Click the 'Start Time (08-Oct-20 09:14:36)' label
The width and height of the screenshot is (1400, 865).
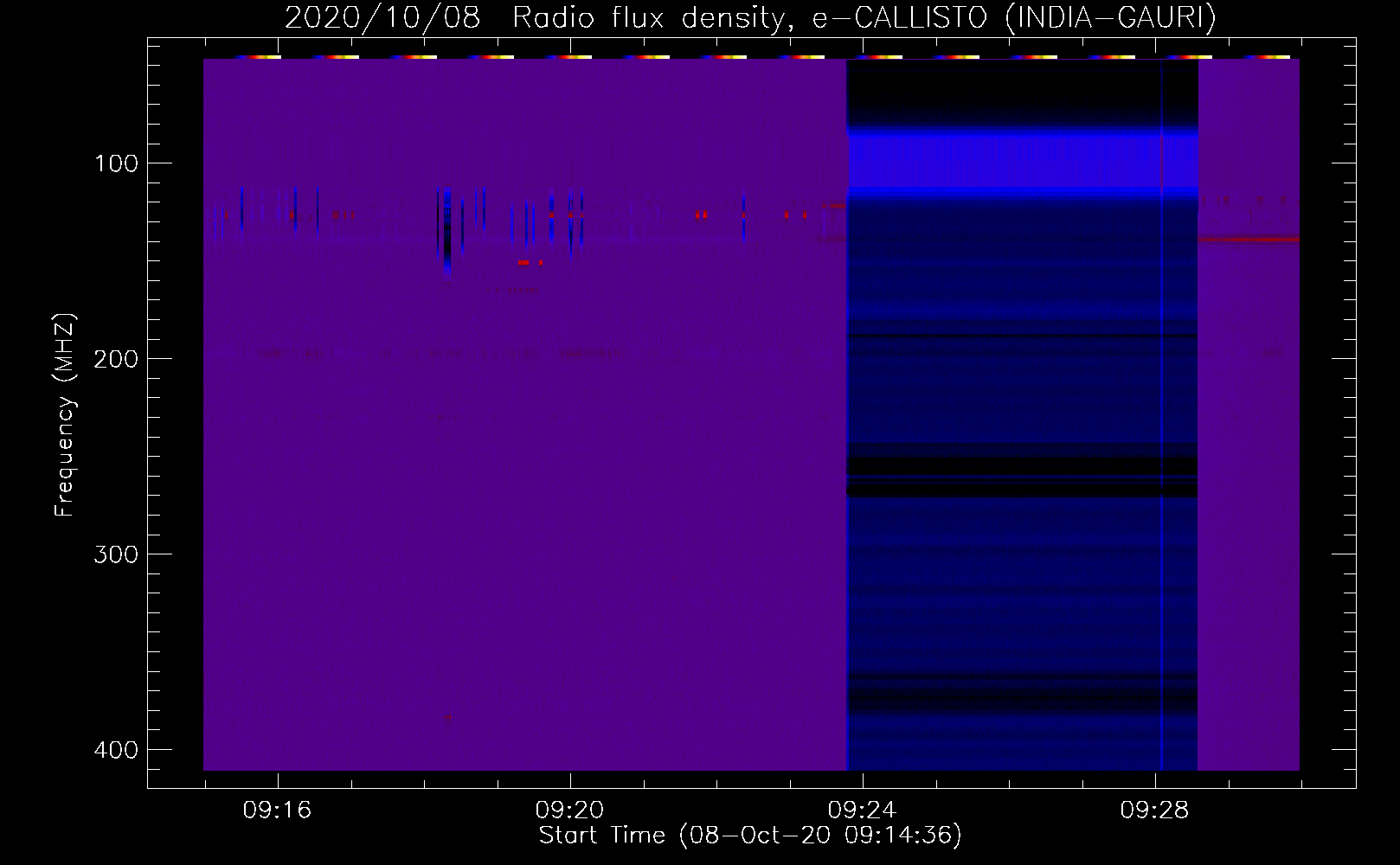(x=750, y=835)
